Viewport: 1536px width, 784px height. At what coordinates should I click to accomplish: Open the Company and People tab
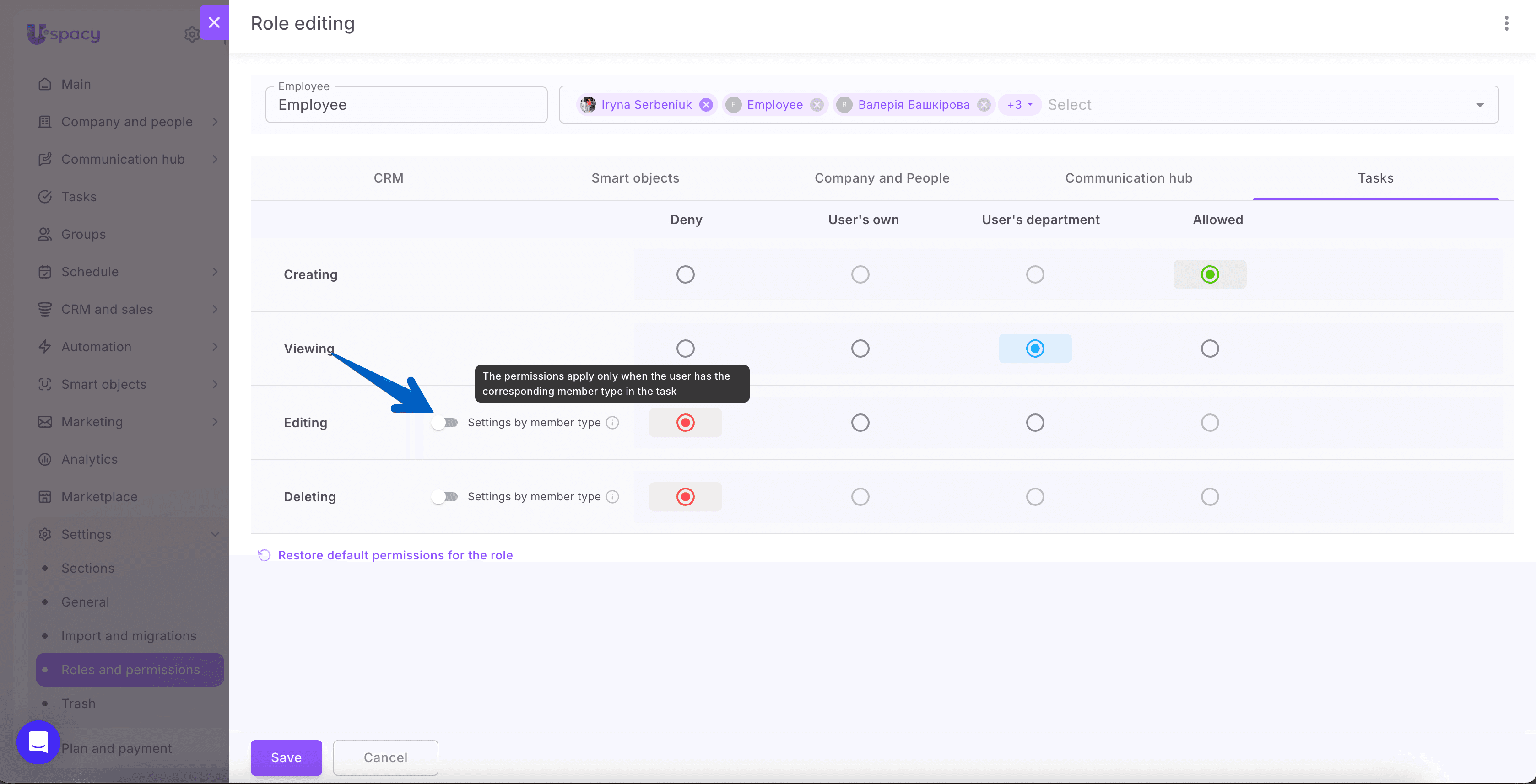882,178
